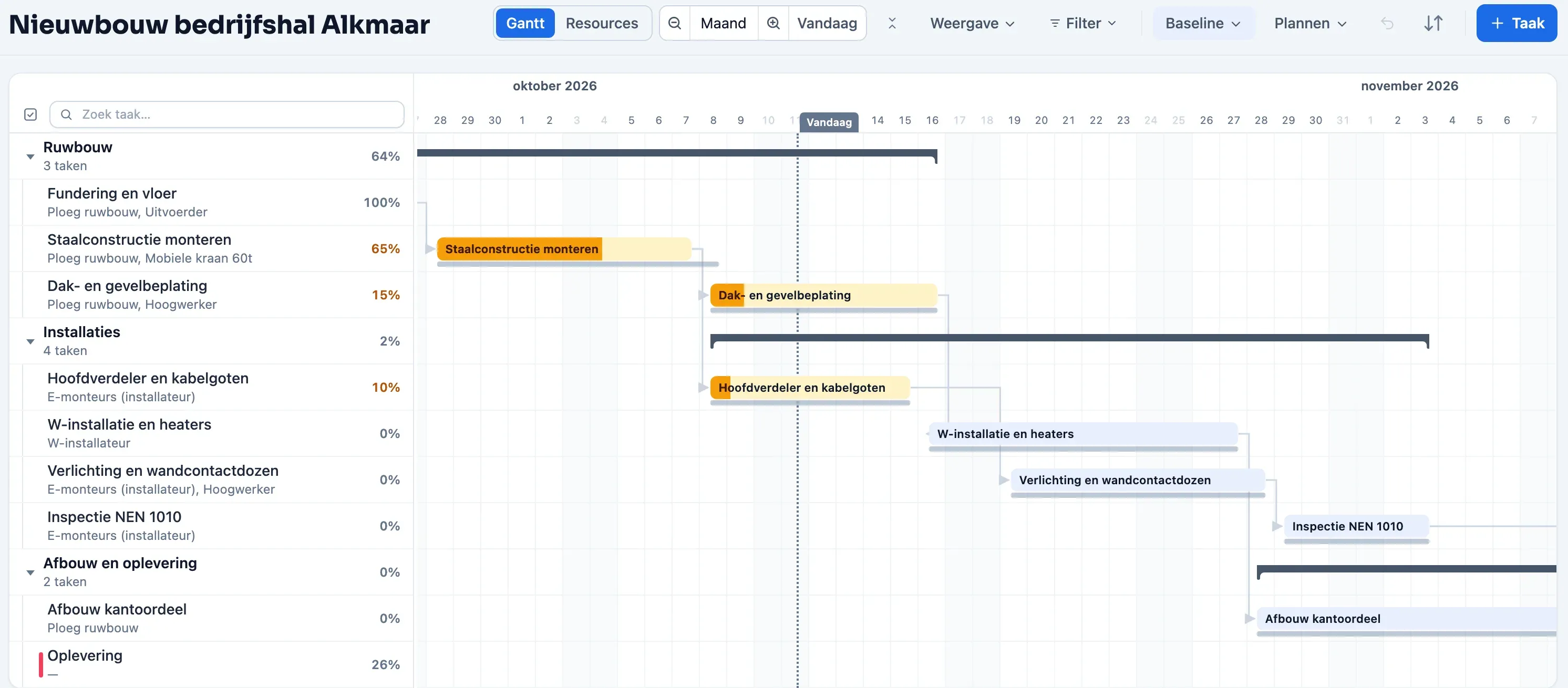Image resolution: width=1568 pixels, height=688 pixels.
Task: Click the zoom out magnifier icon
Action: point(674,23)
